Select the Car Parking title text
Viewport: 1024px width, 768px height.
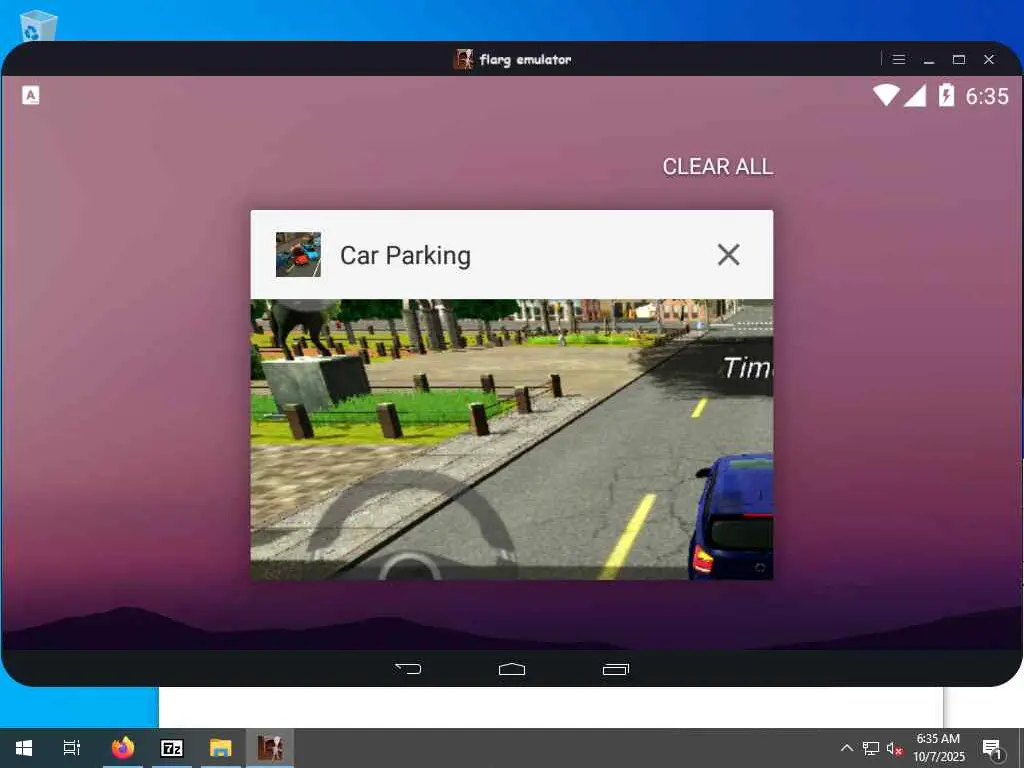point(405,255)
